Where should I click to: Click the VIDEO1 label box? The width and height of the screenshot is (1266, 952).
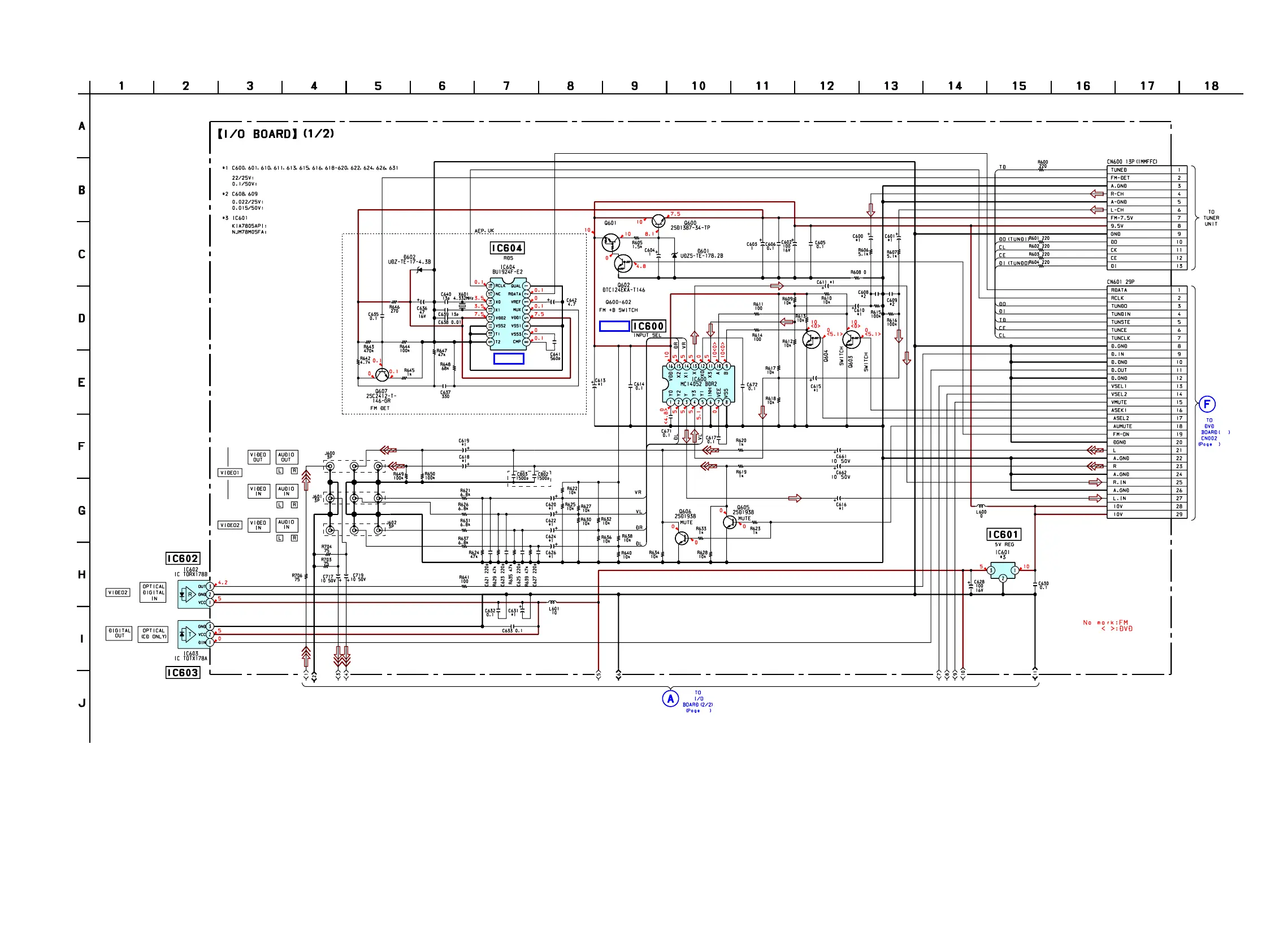(229, 473)
